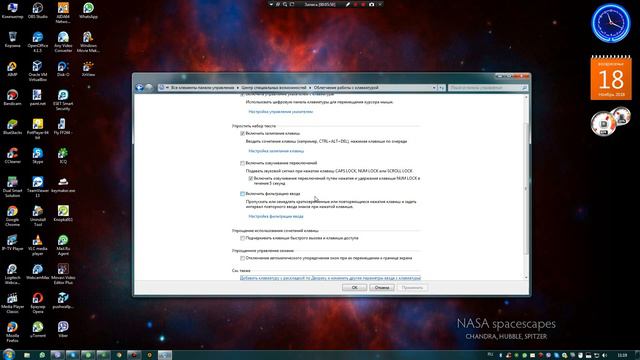Click the volume speaker icon in system tray
Viewport: 640px width, 360px height.
click(x=604, y=356)
